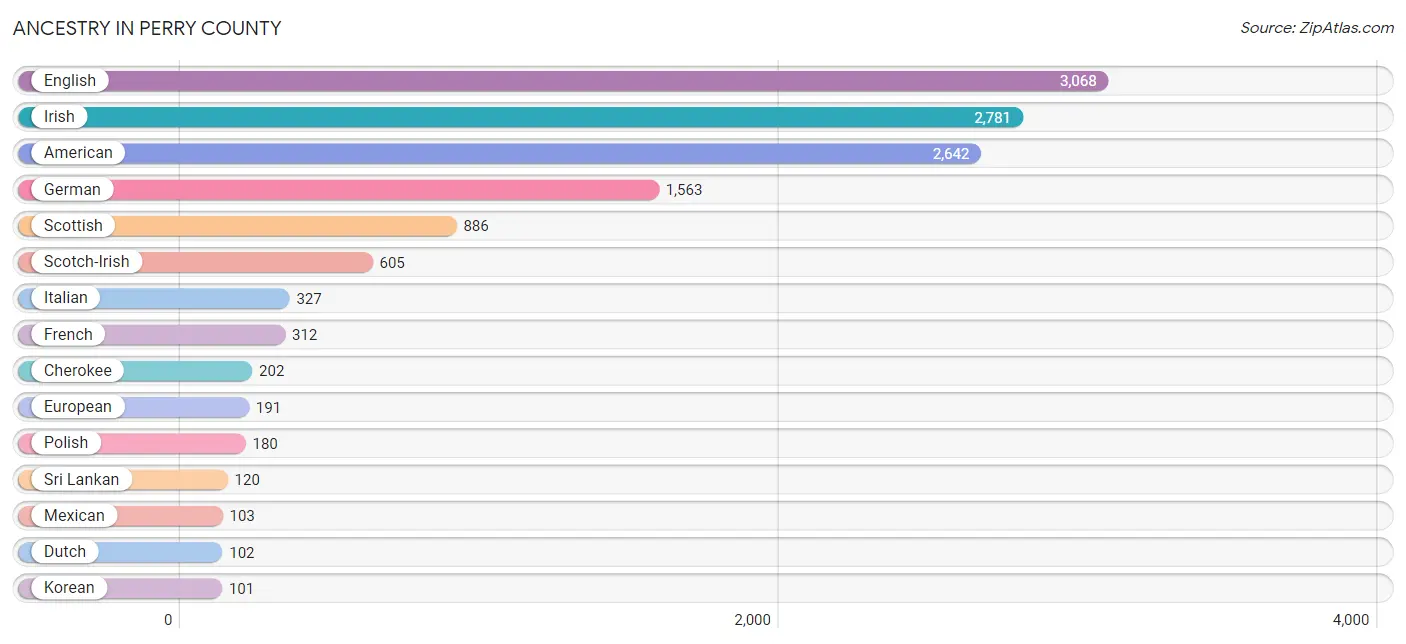Click the 191 value beside European bar
This screenshot has width=1406, height=644.
coord(268,408)
